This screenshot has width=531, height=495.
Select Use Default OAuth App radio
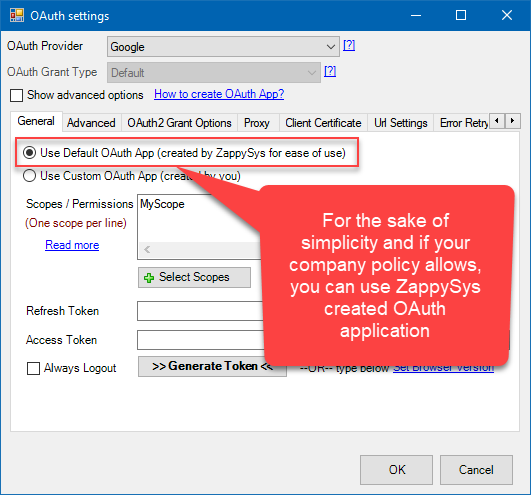click(29, 153)
